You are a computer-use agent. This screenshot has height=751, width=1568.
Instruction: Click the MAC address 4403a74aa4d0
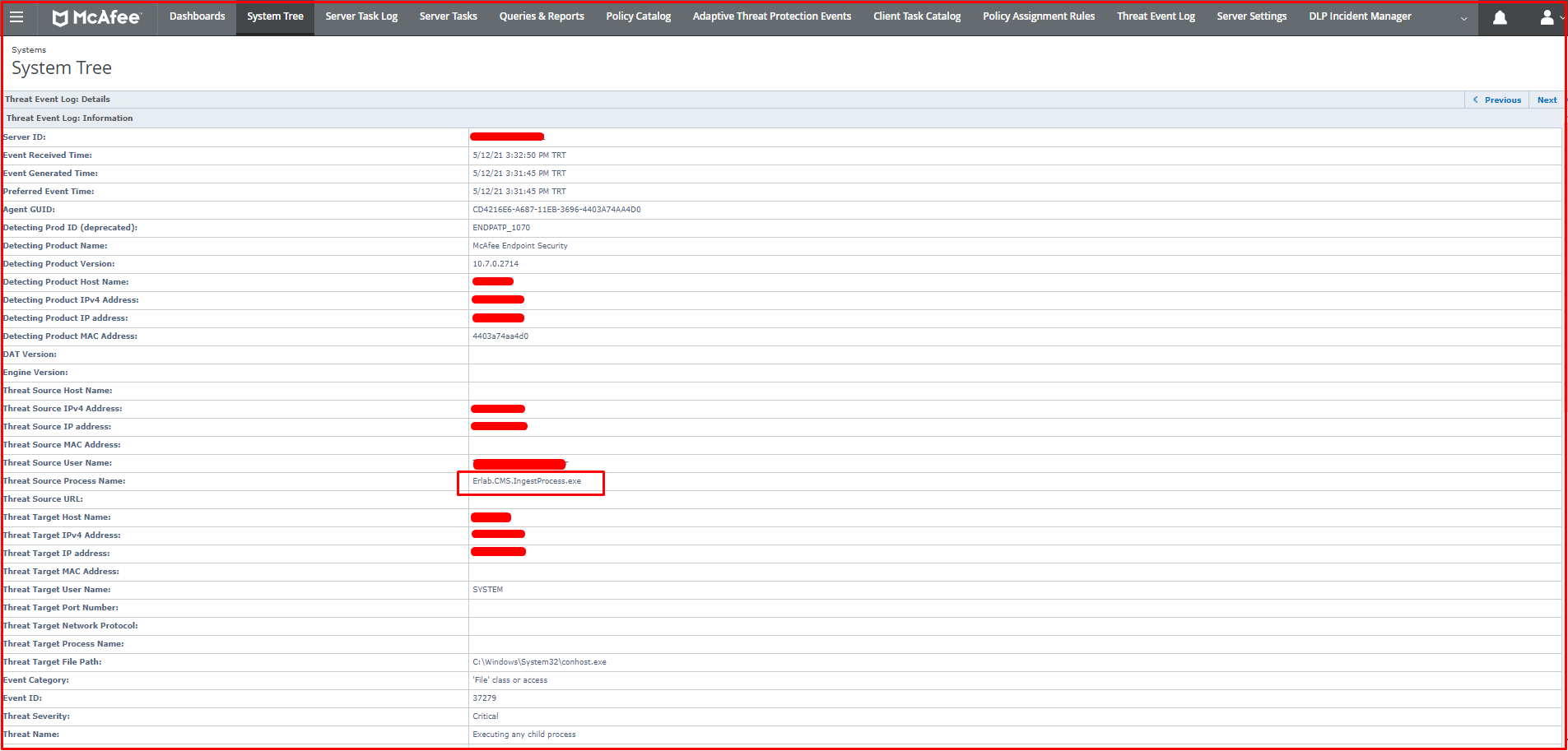[500, 336]
